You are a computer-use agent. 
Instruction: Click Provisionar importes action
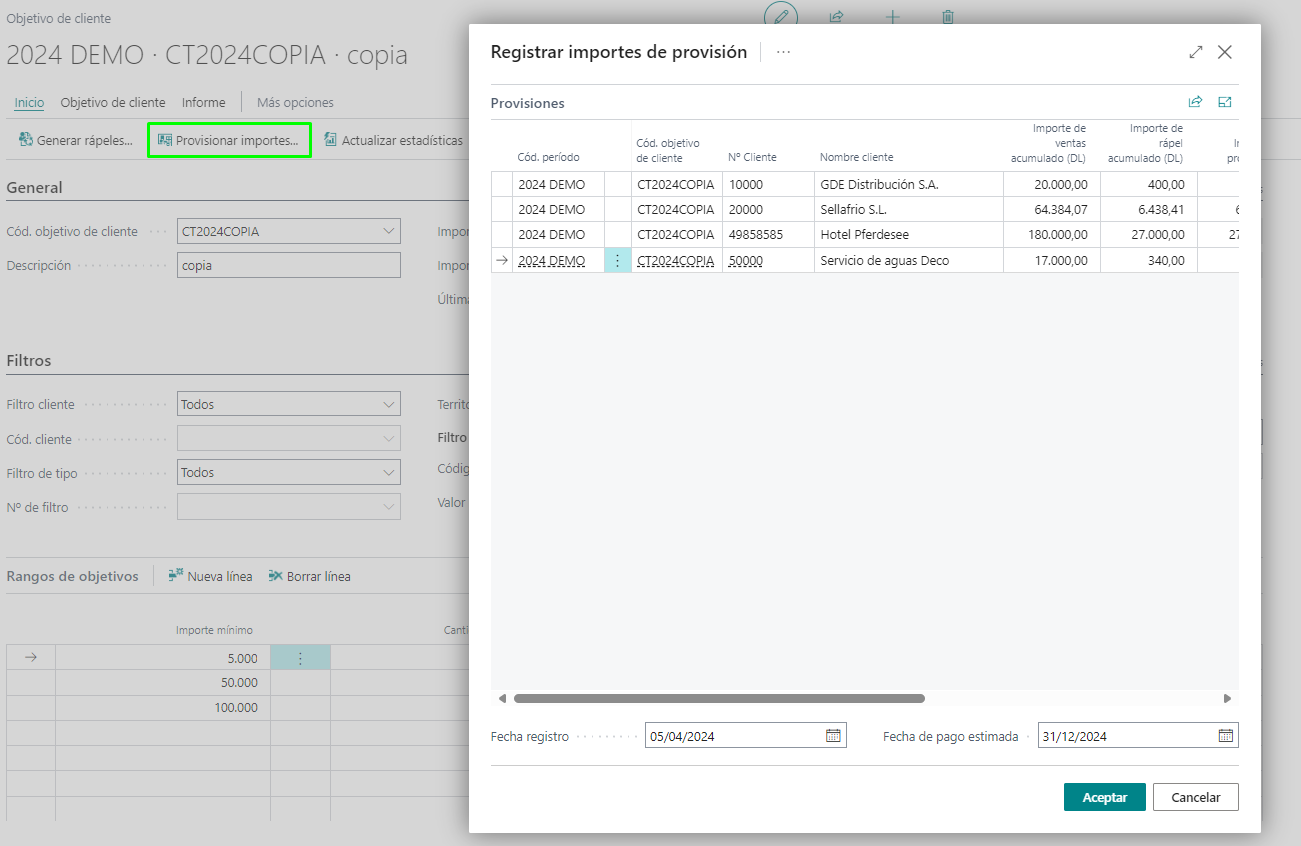point(229,140)
